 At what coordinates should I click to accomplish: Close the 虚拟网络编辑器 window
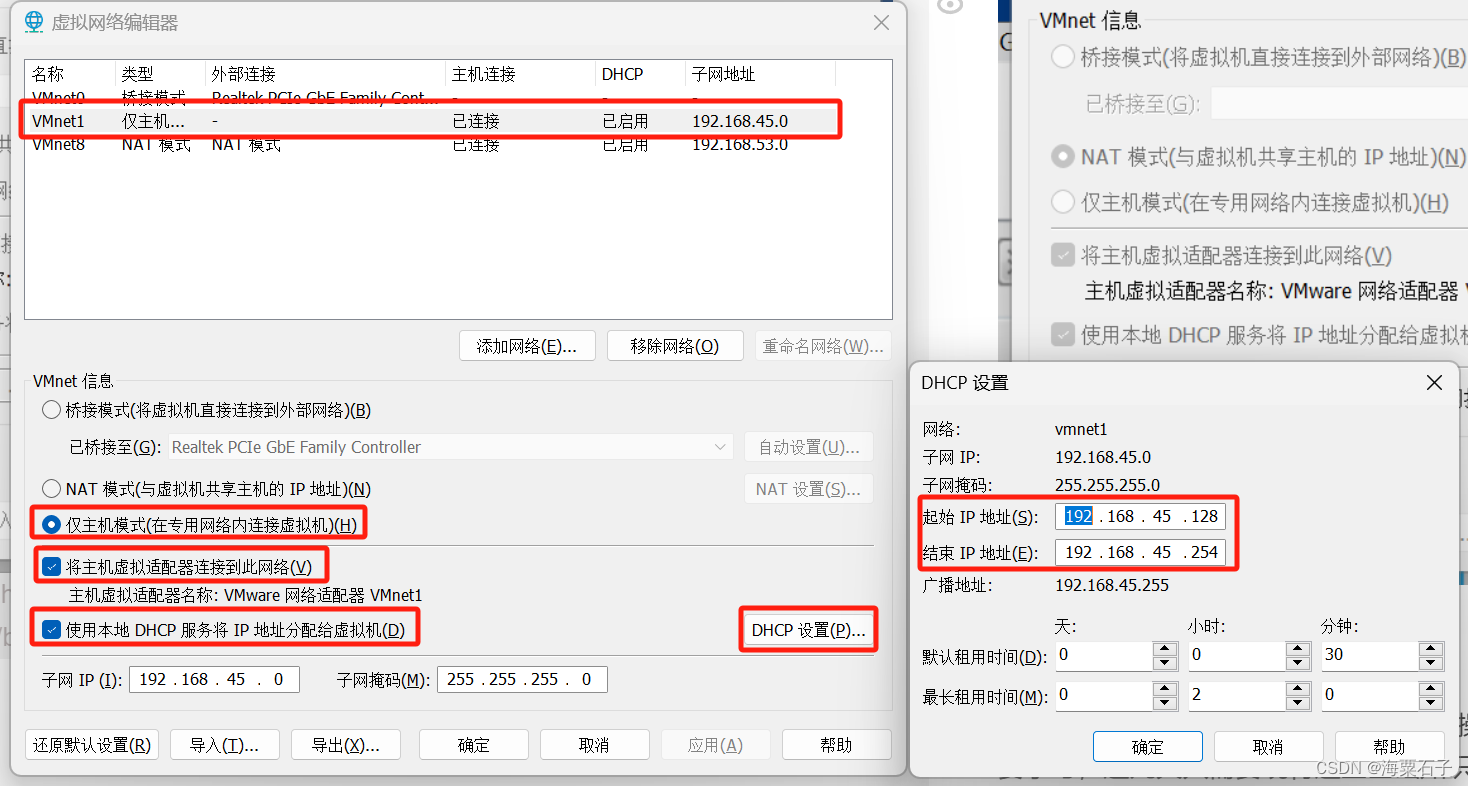(881, 22)
